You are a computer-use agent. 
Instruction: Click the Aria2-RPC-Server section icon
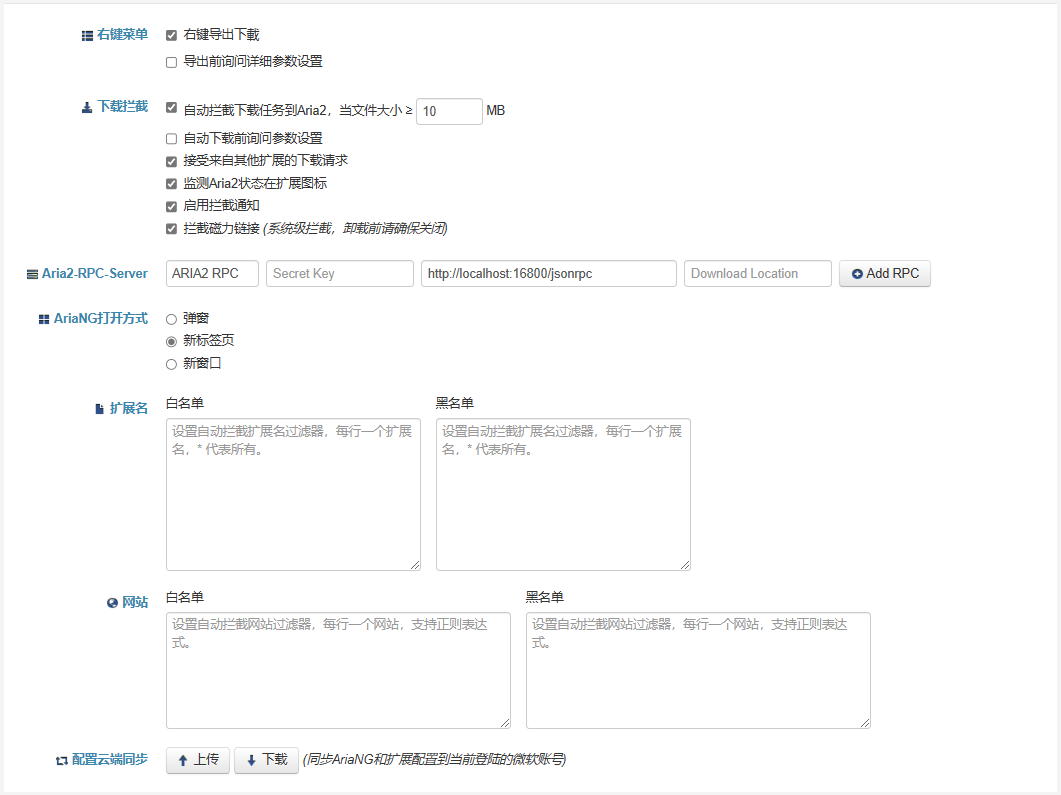(x=33, y=274)
